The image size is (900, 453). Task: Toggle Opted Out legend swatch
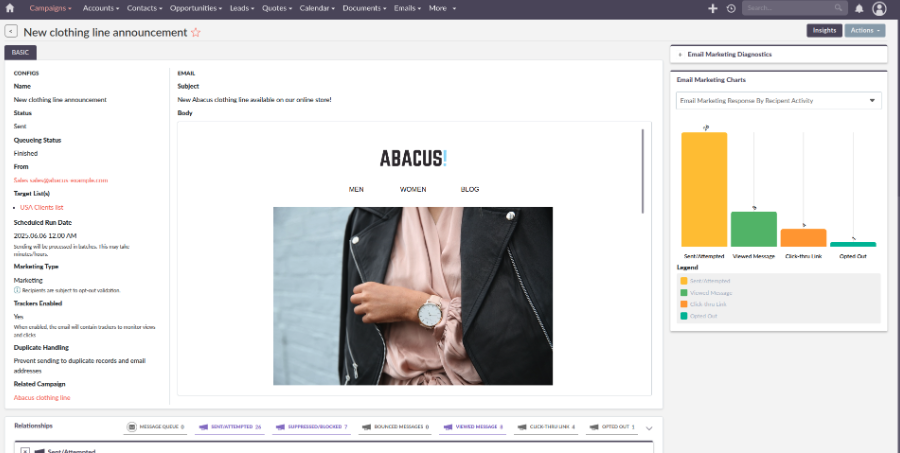point(684,316)
